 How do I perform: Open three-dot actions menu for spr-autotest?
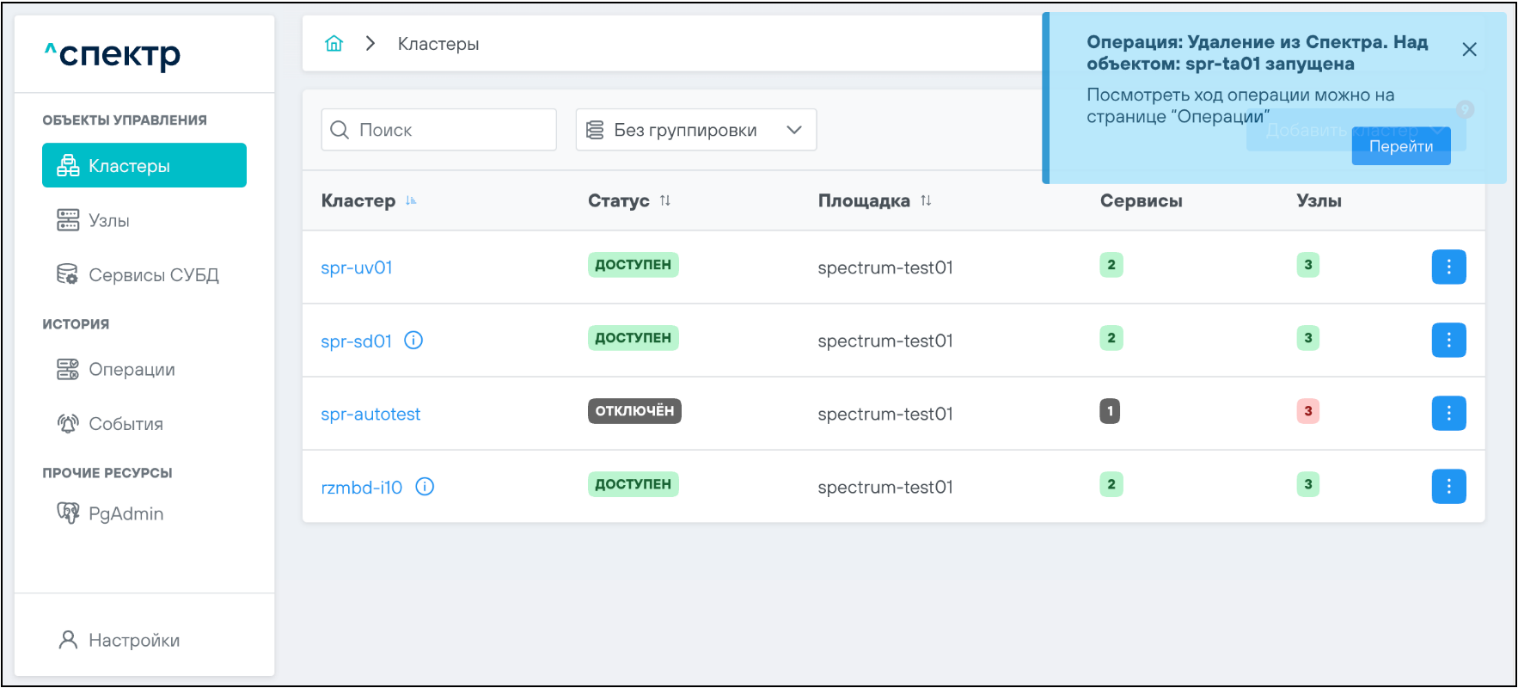(x=1448, y=413)
